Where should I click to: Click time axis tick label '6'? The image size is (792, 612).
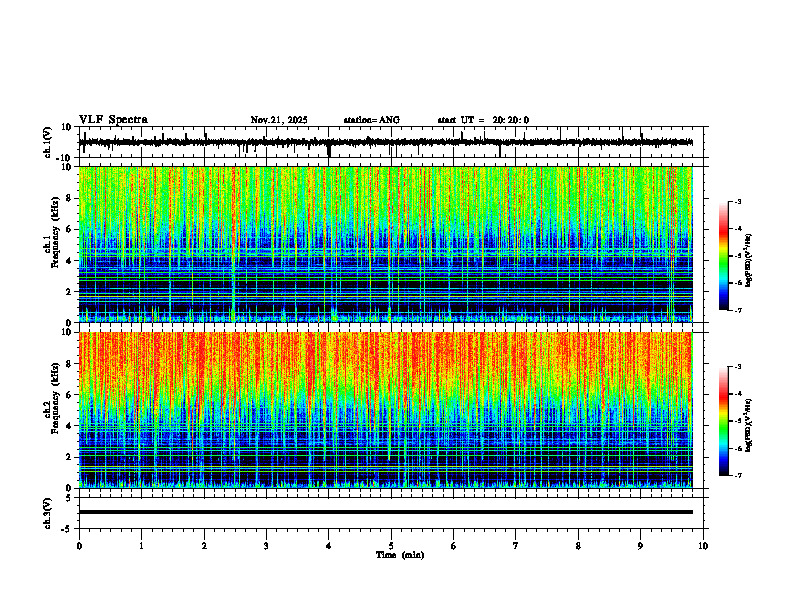pos(454,546)
